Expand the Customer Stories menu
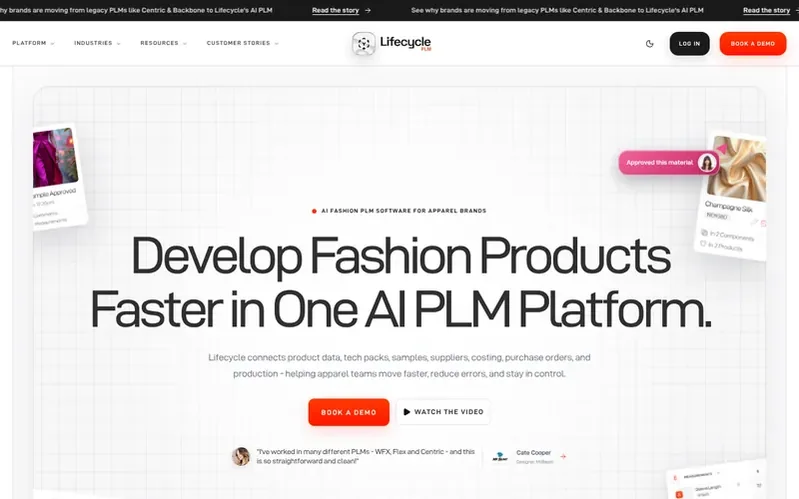 pyautogui.click(x=243, y=43)
